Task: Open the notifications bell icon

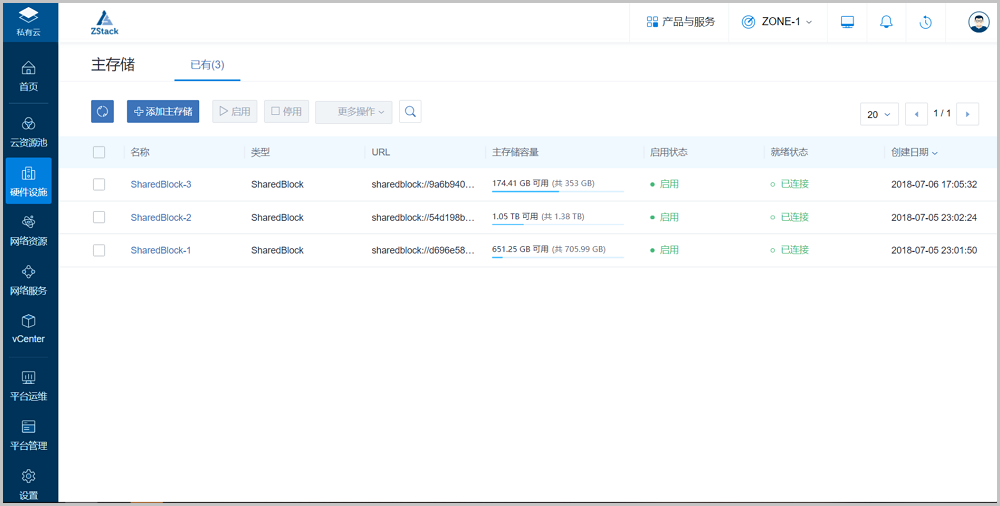Action: [x=886, y=22]
